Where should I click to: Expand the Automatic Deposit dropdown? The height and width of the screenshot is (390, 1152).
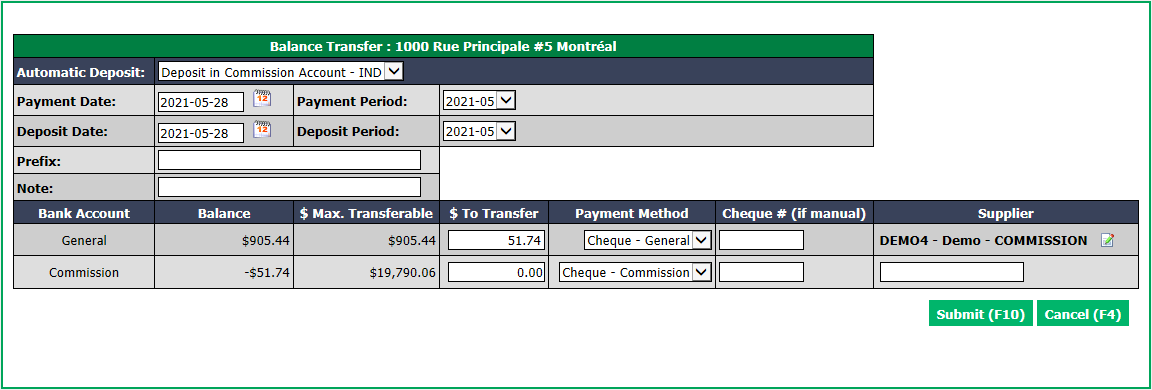281,72
